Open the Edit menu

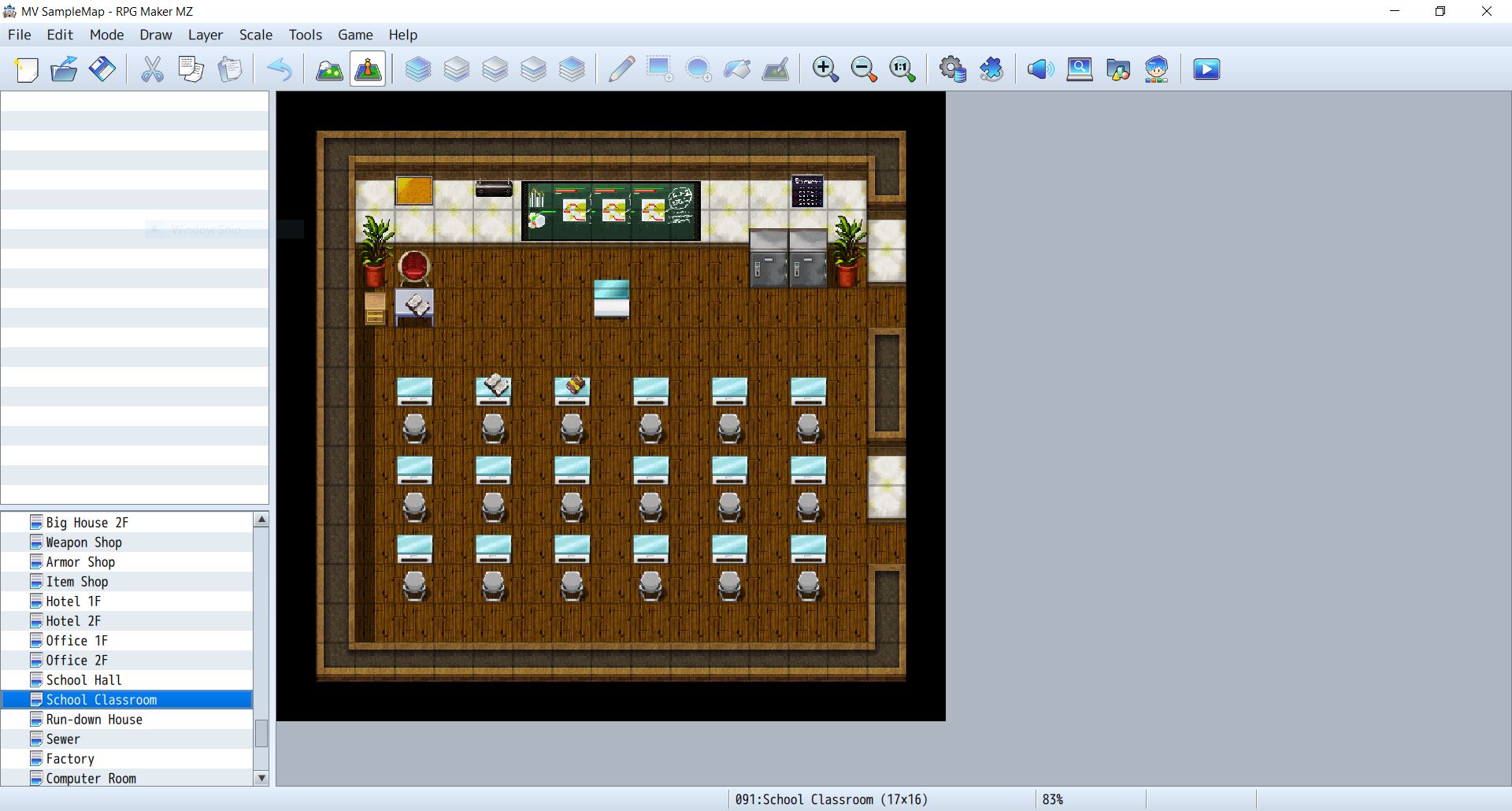[60, 35]
